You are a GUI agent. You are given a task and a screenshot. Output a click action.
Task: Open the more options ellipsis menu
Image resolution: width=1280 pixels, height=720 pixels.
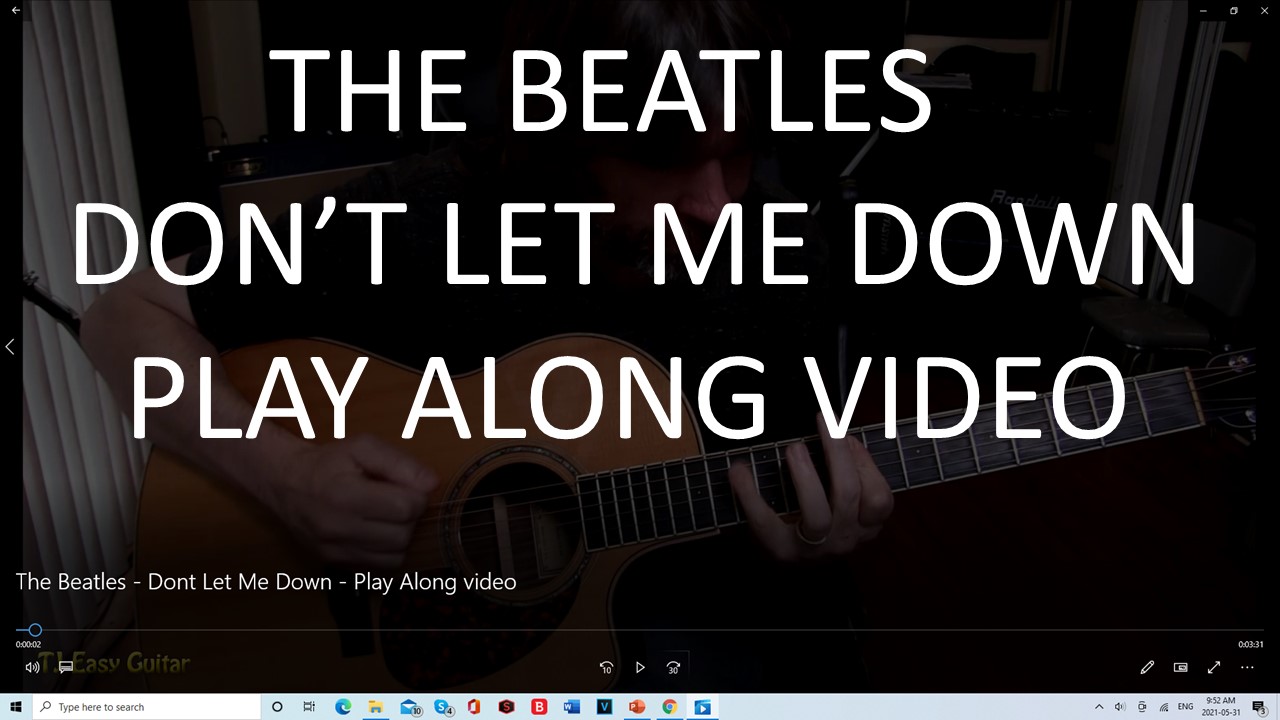(x=1247, y=667)
